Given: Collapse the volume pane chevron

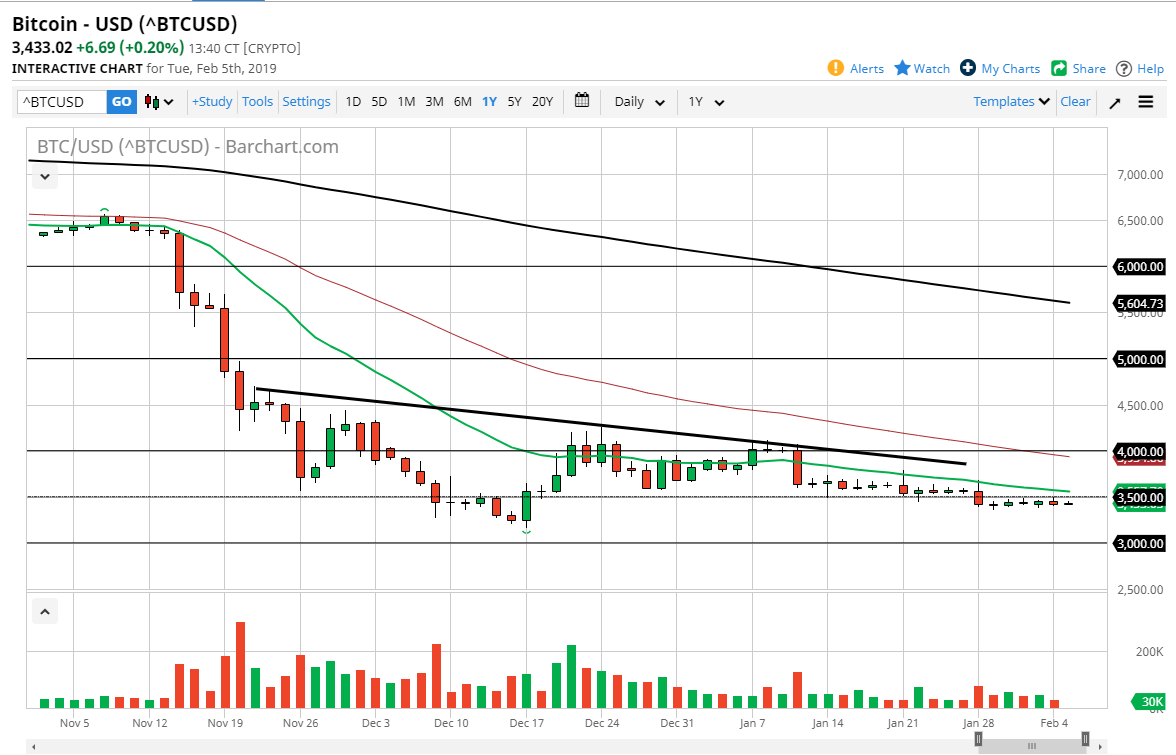Looking at the screenshot, I should [x=45, y=611].
